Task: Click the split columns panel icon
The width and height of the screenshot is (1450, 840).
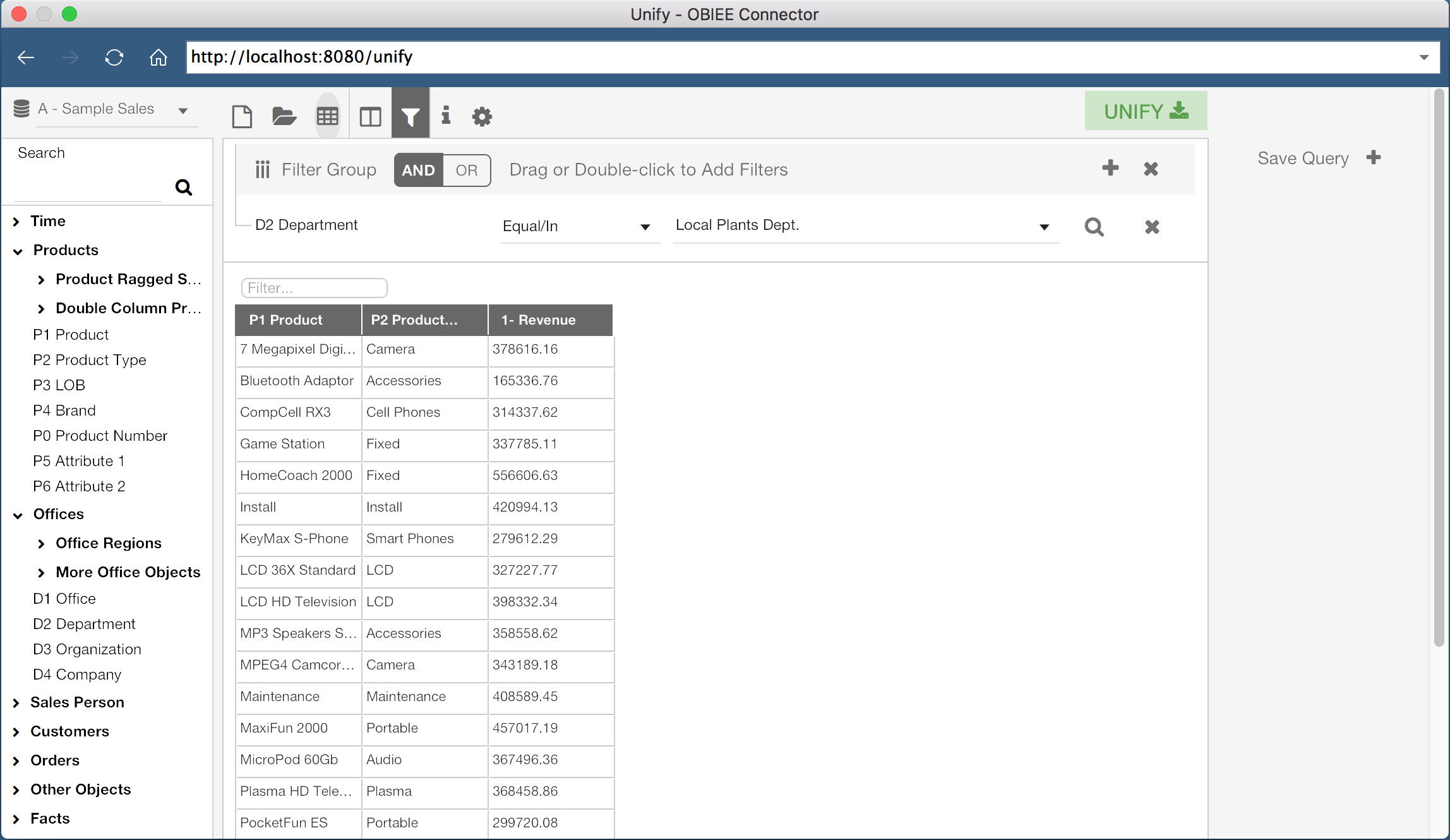Action: tap(370, 116)
